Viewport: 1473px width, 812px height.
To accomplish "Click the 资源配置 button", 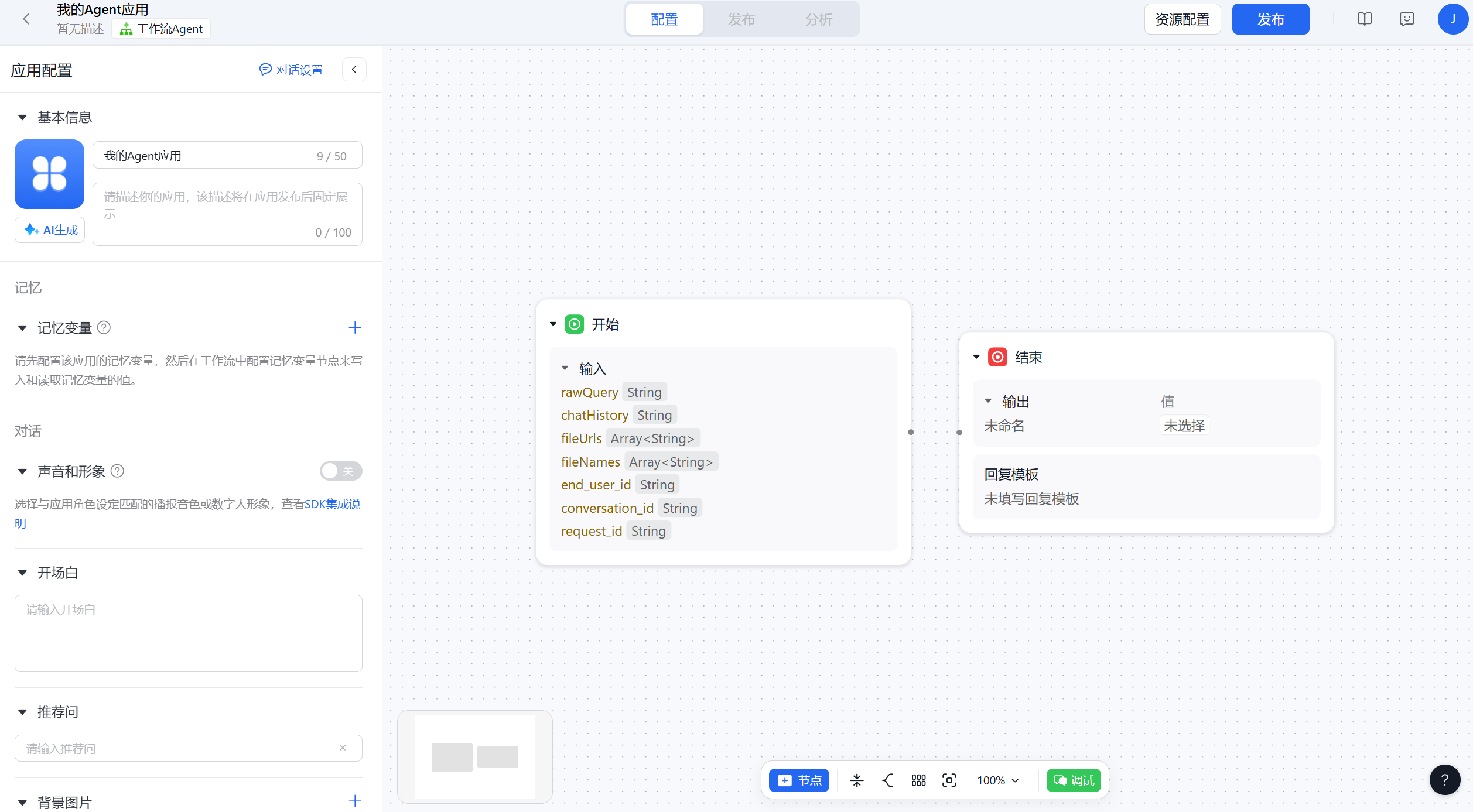I will coord(1182,19).
